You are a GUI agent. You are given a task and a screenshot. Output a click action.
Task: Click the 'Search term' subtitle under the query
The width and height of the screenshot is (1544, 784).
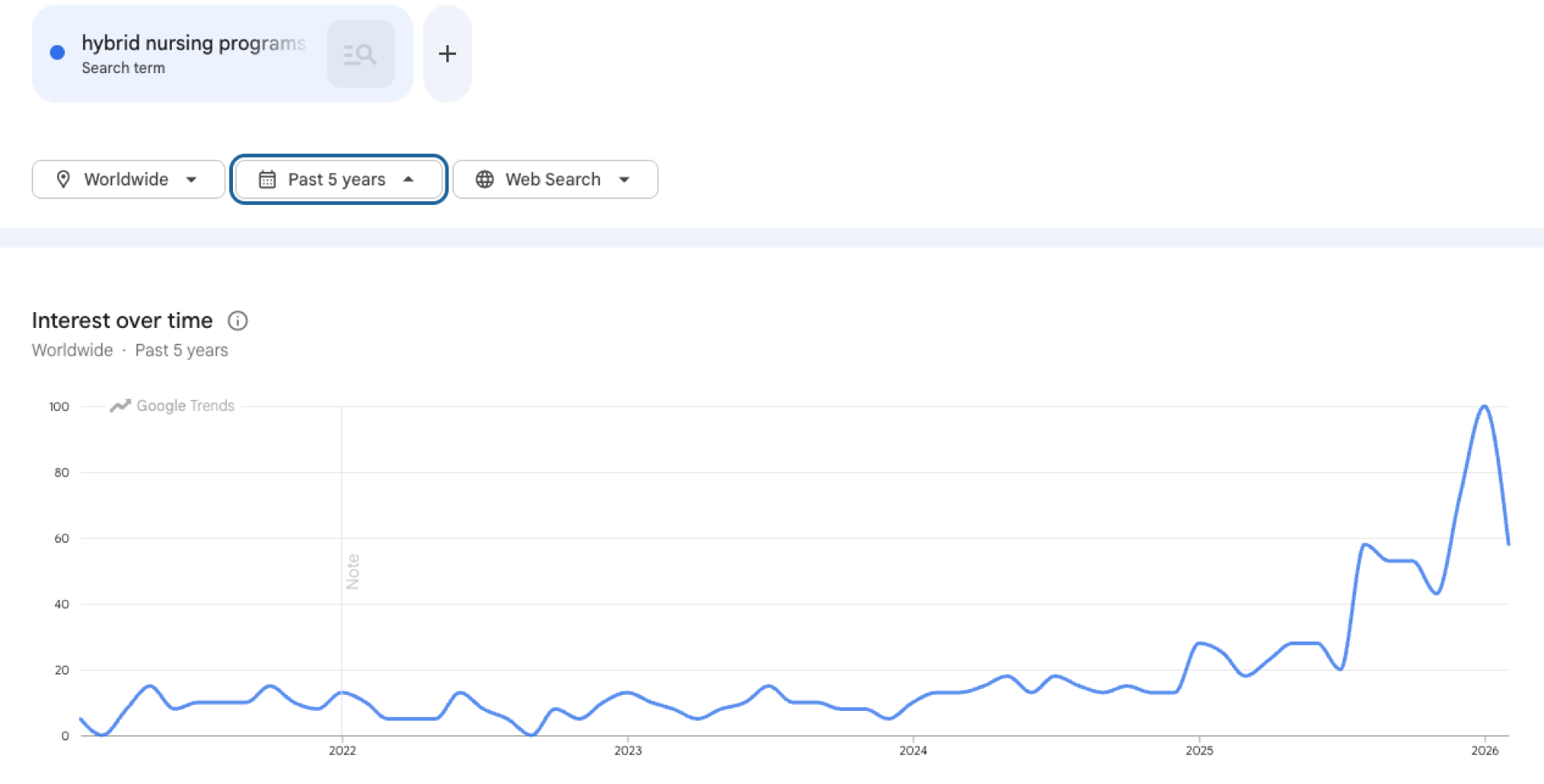[x=123, y=68]
